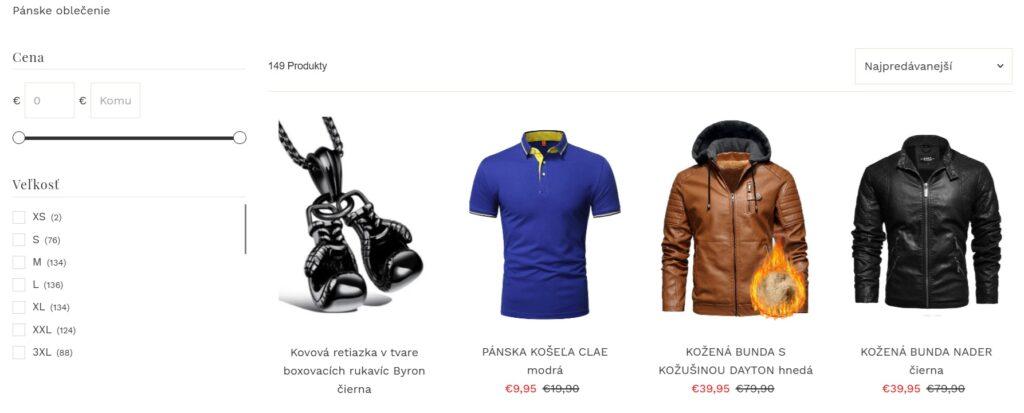Click the left price slider handle
The height and width of the screenshot is (413, 1024).
click(19, 138)
